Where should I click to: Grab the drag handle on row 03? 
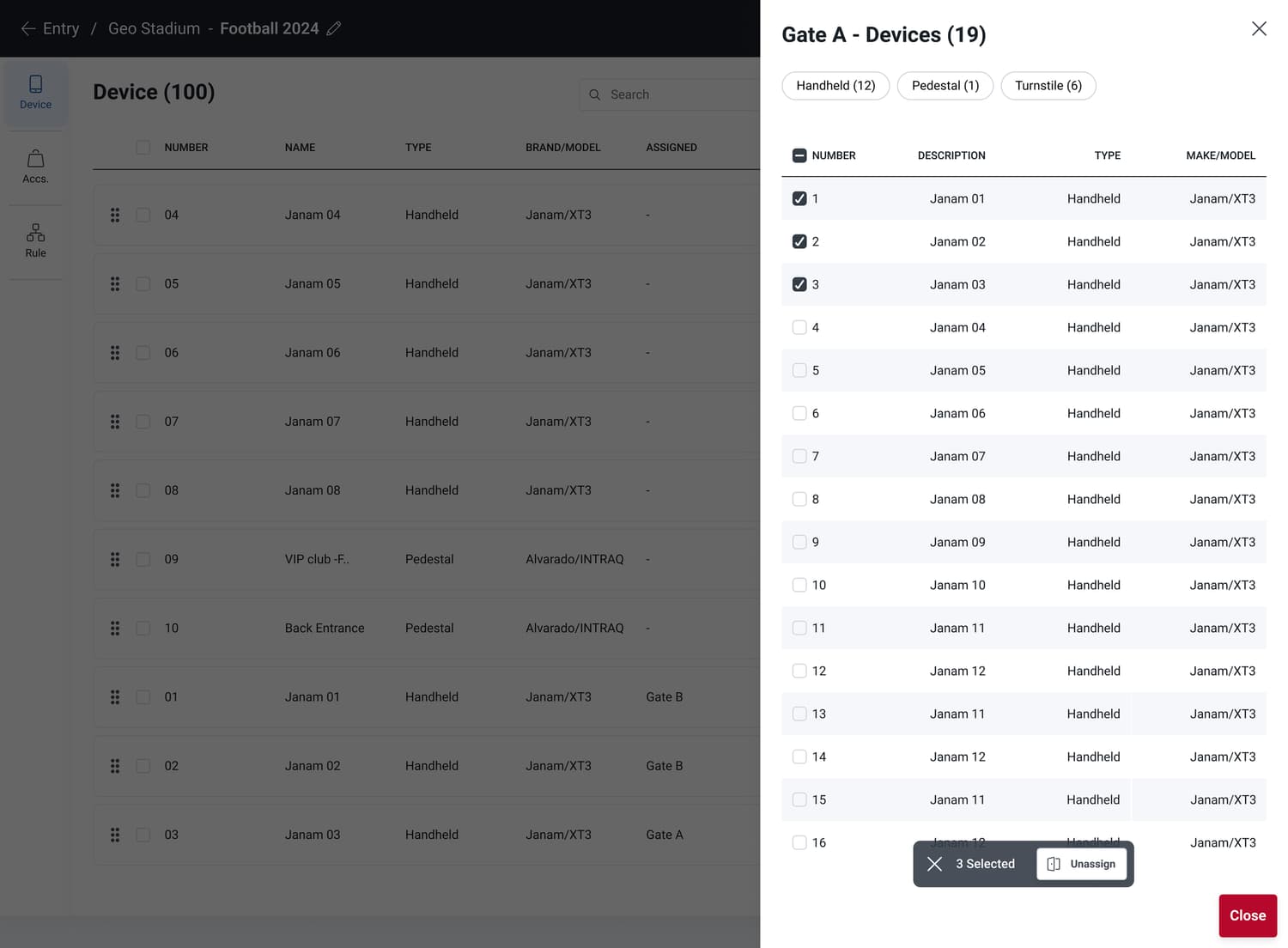[115, 835]
